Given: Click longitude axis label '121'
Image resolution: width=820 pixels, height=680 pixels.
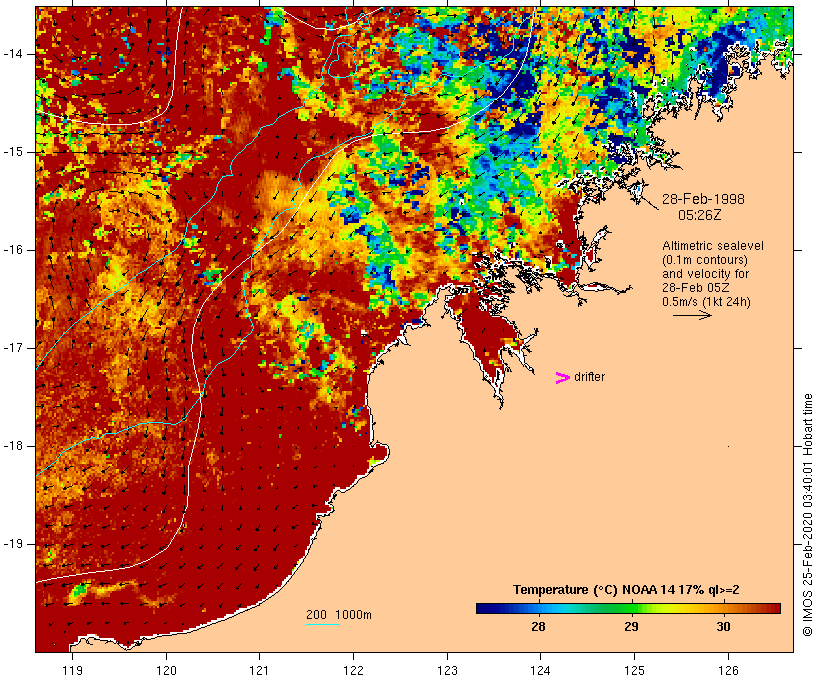Looking at the screenshot, I should pyautogui.click(x=259, y=671).
